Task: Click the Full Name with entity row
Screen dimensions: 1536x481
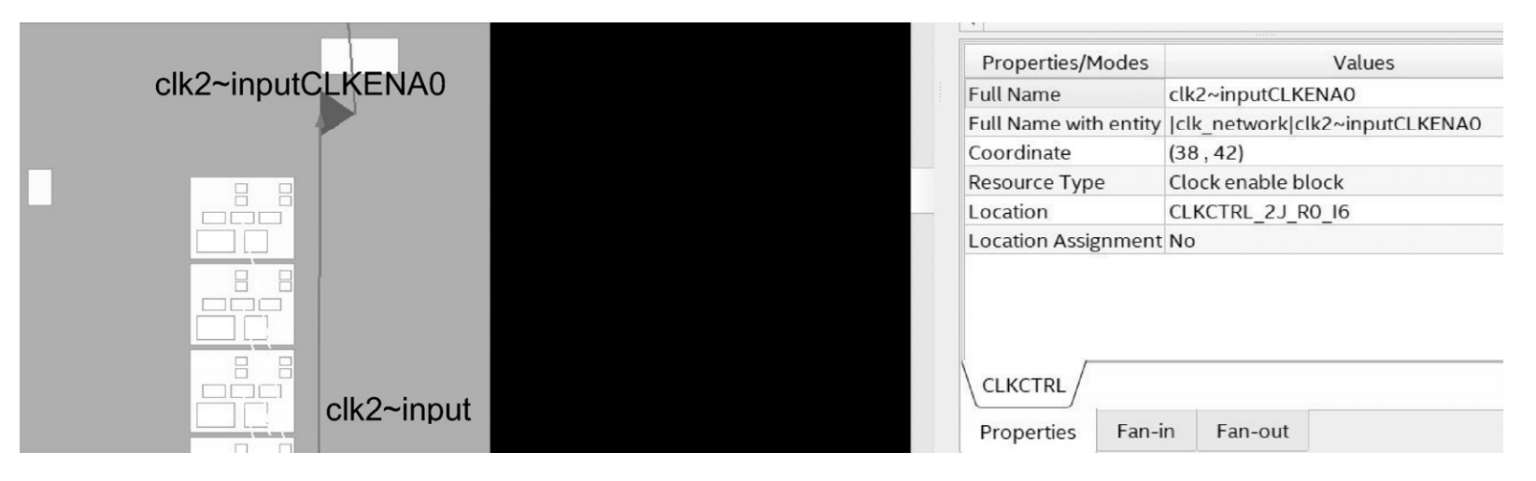Action: (x=1233, y=124)
